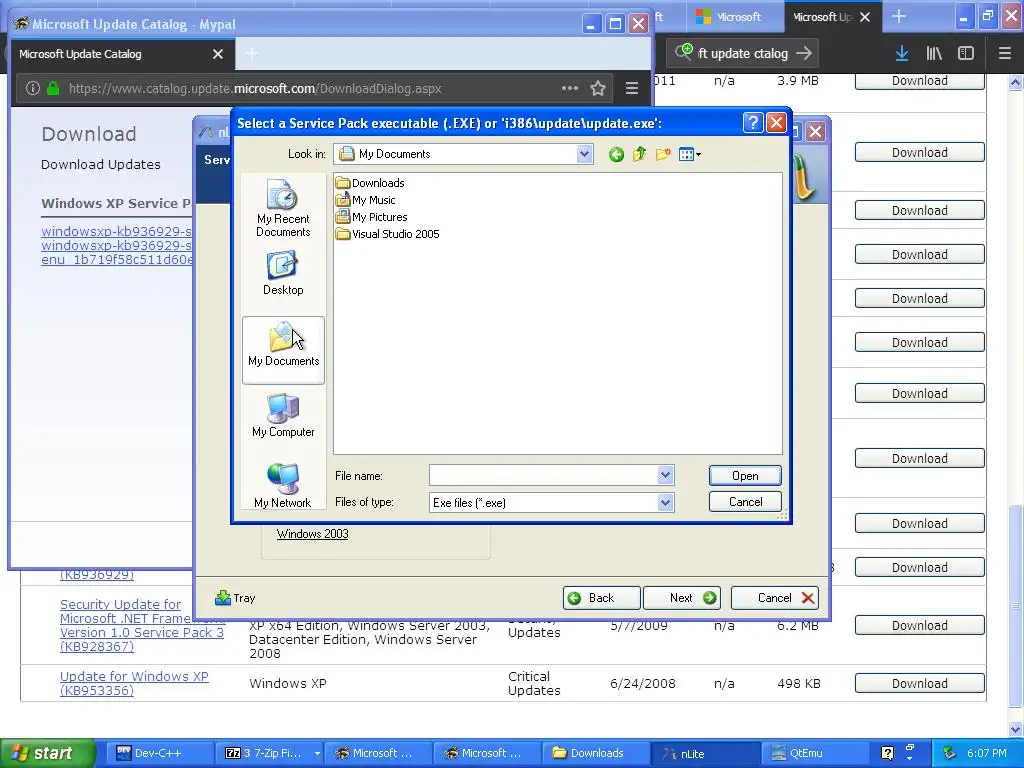The width and height of the screenshot is (1024, 768).
Task: Open the background browser downloads arrow
Action: coord(901,54)
